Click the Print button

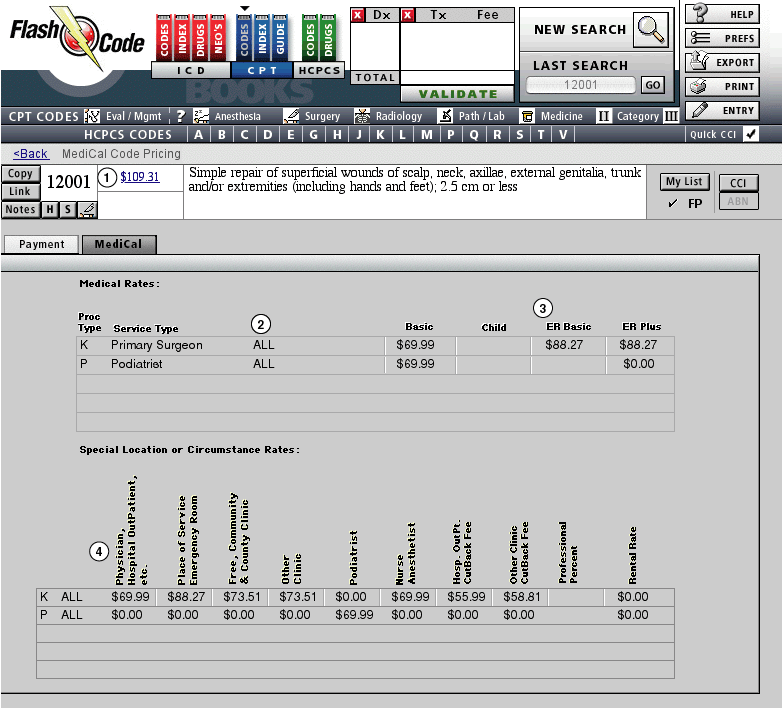[722, 86]
